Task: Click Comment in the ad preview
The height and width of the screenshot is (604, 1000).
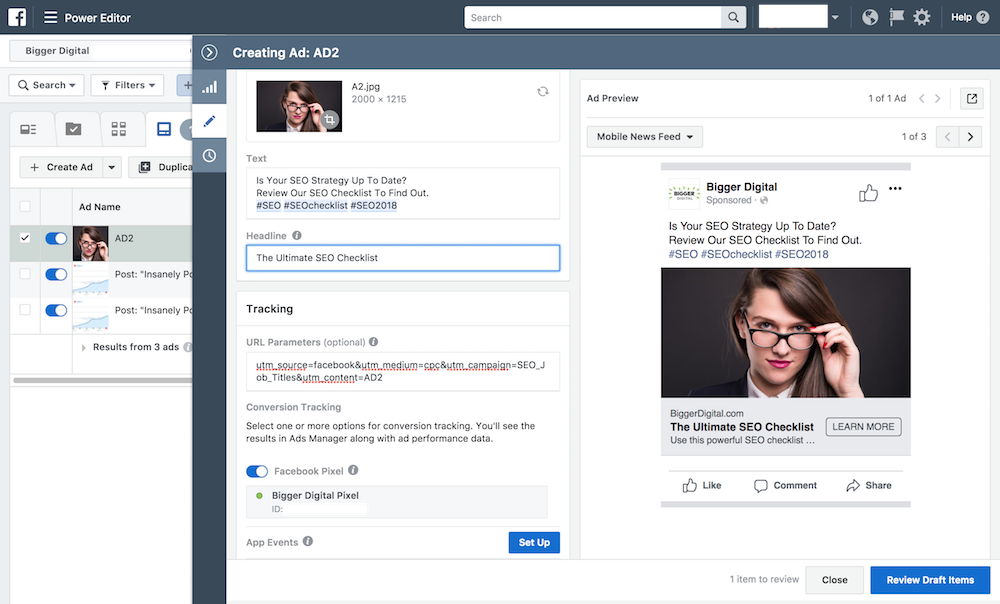Action: 785,485
